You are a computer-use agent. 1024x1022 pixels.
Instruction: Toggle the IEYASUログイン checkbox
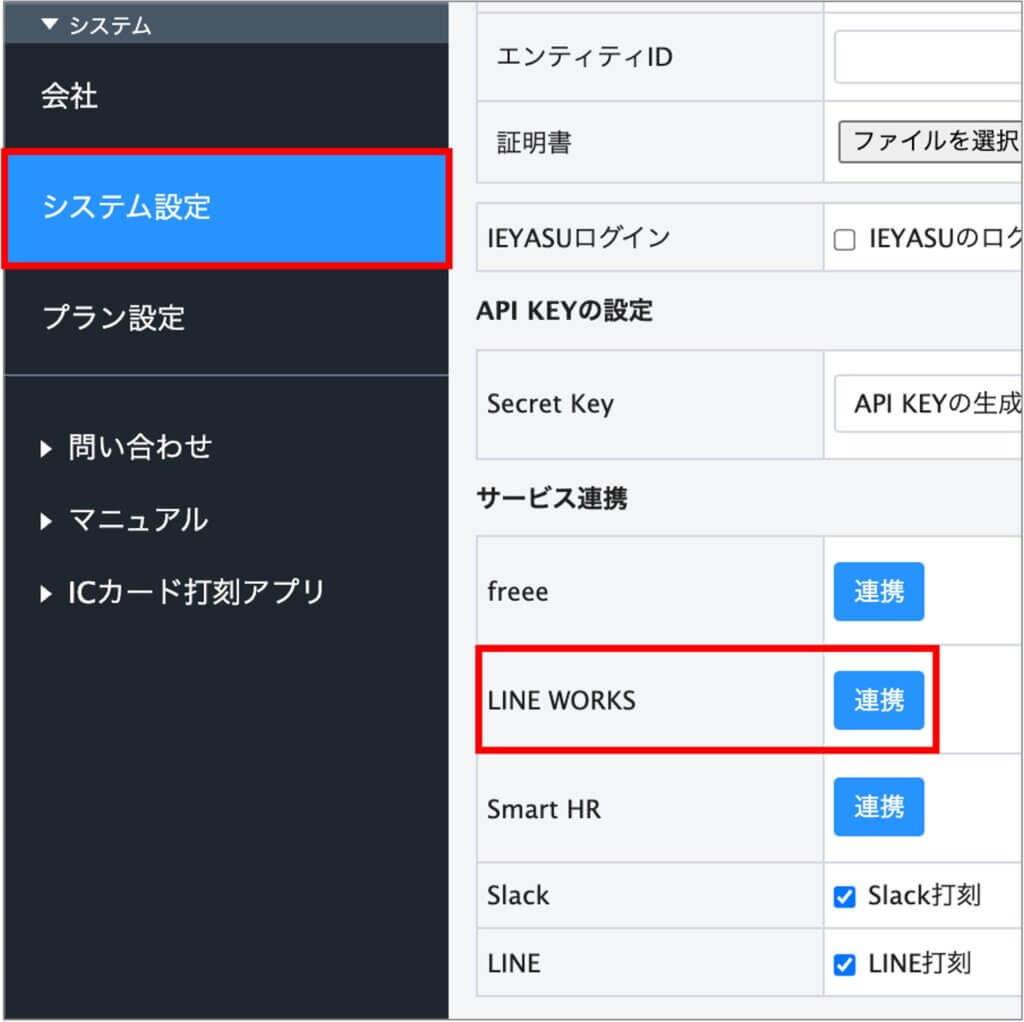pos(845,240)
